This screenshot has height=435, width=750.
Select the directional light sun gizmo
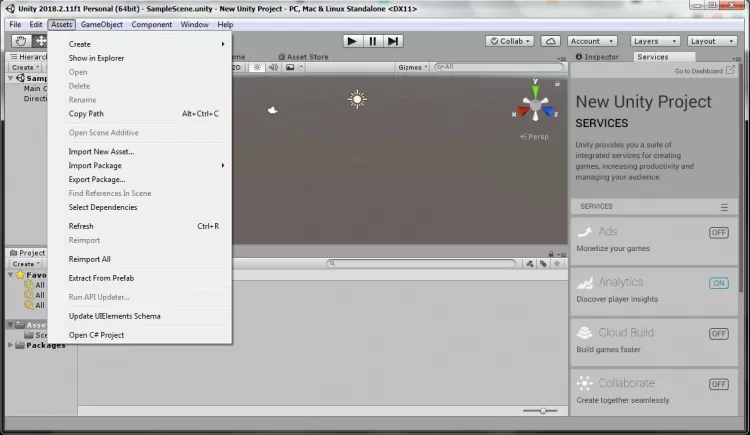click(x=357, y=99)
